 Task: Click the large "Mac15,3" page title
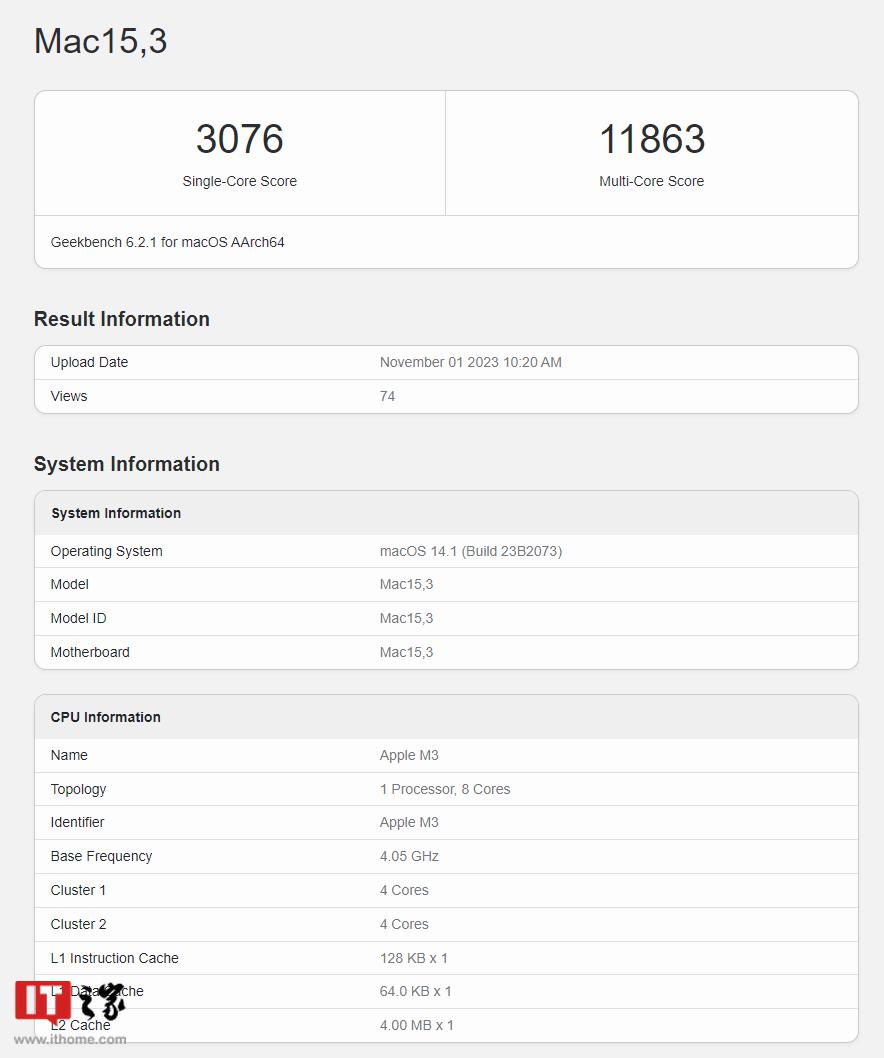tap(101, 41)
